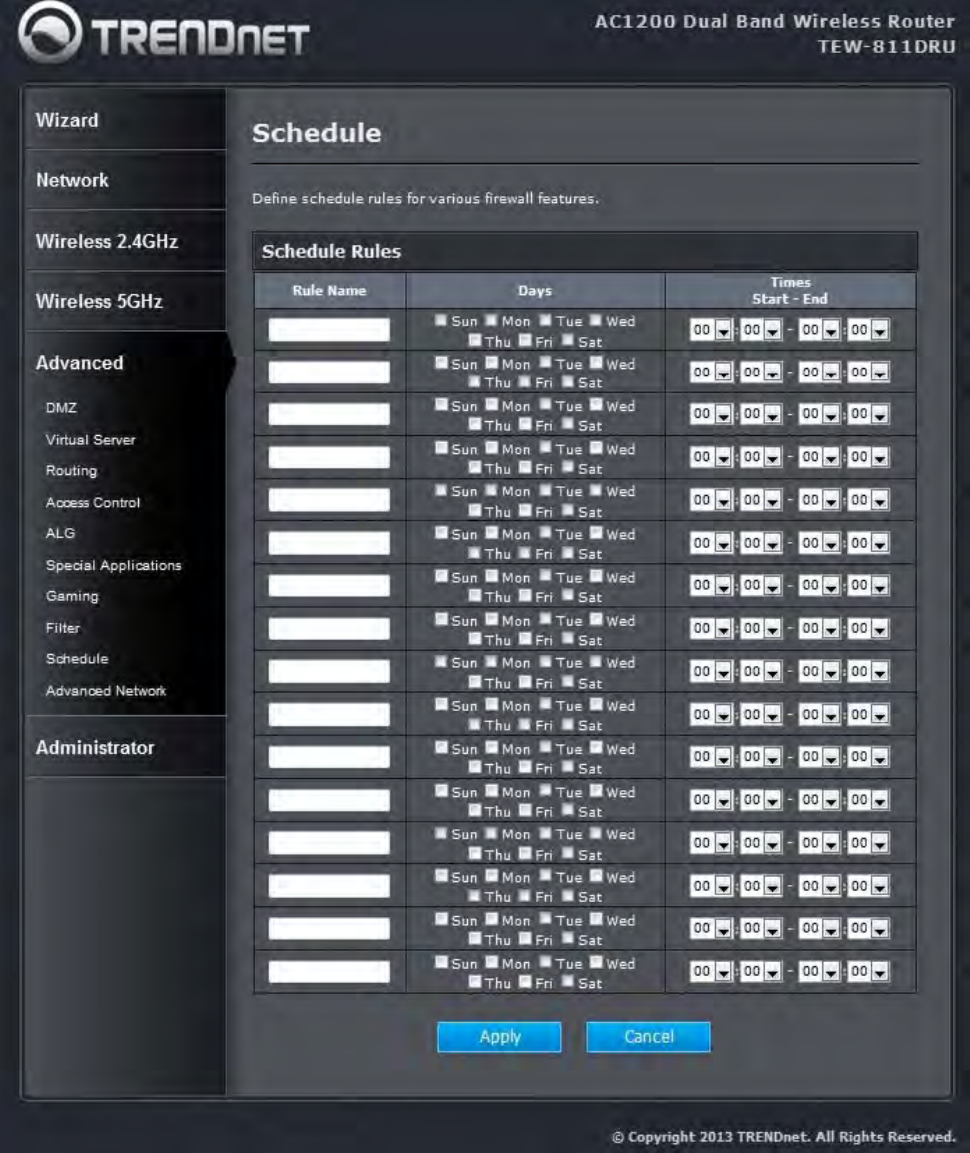This screenshot has width=970, height=1153.
Task: Check Sat in the third rule row
Action: tap(568, 424)
